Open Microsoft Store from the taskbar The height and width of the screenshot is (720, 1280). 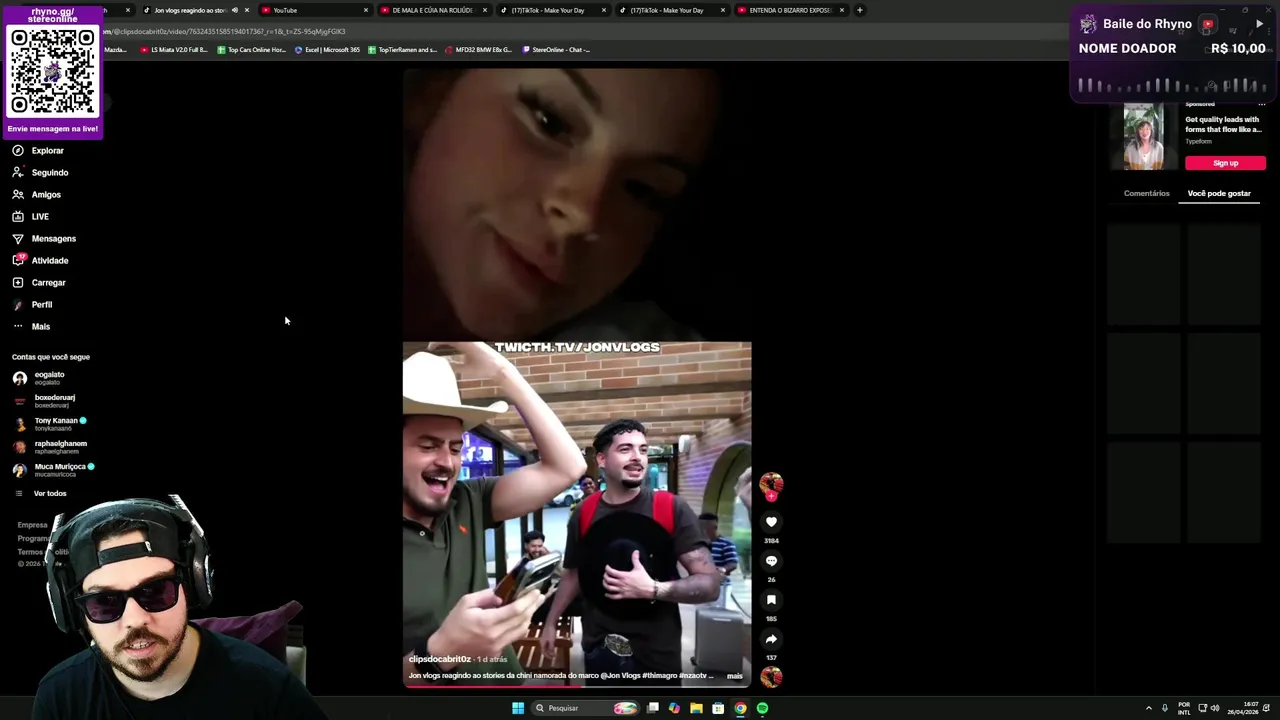tap(718, 708)
